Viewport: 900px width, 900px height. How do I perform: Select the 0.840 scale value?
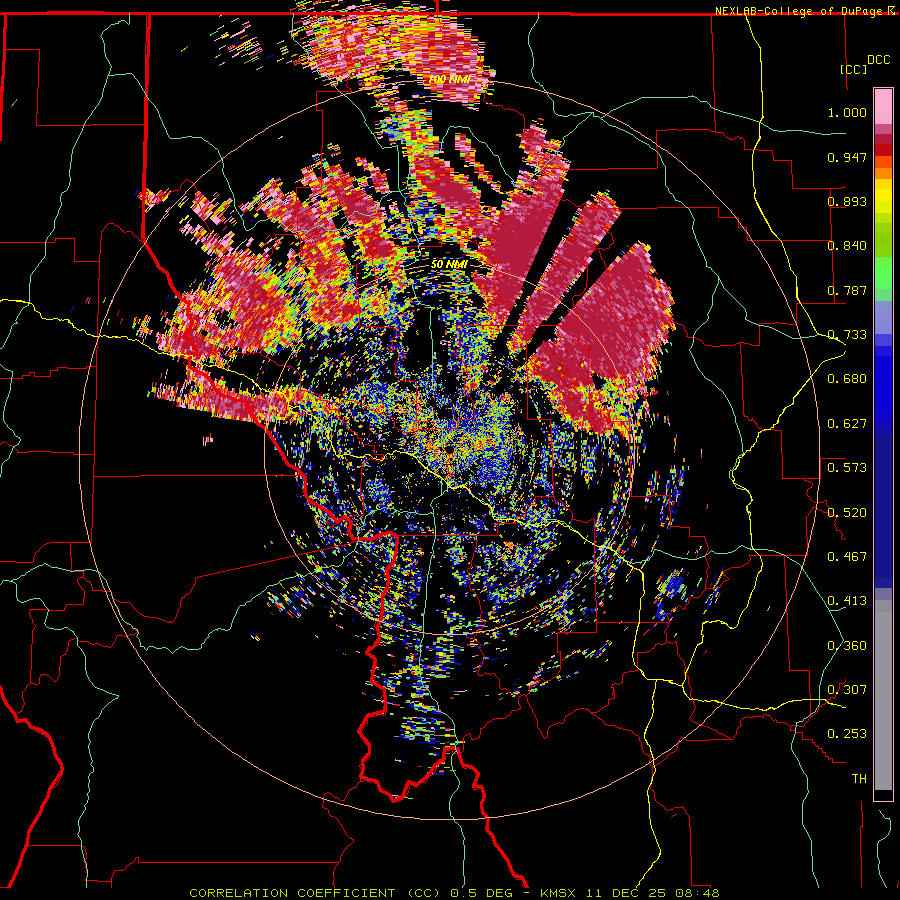coord(847,246)
